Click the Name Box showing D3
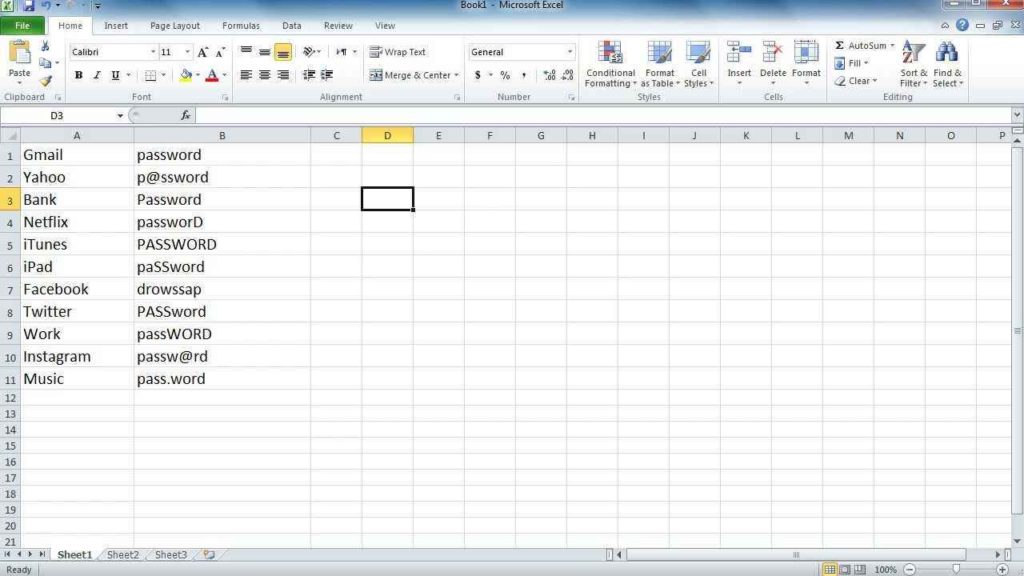1024x576 pixels. [x=57, y=116]
